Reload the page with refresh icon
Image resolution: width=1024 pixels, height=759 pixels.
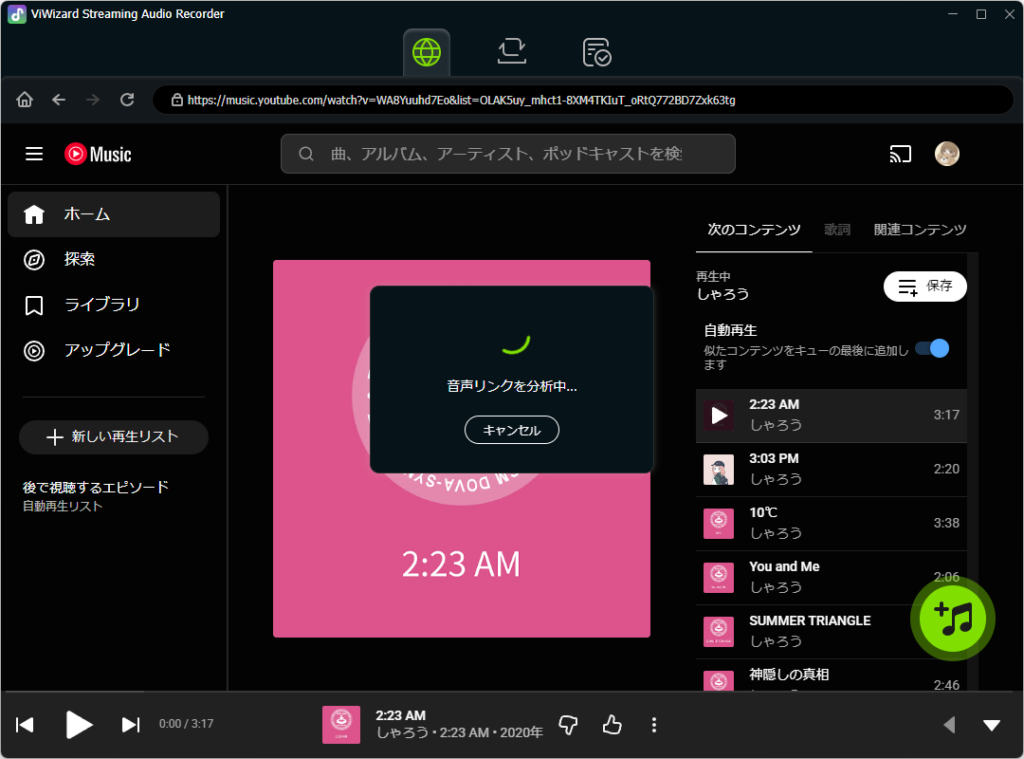pyautogui.click(x=127, y=100)
